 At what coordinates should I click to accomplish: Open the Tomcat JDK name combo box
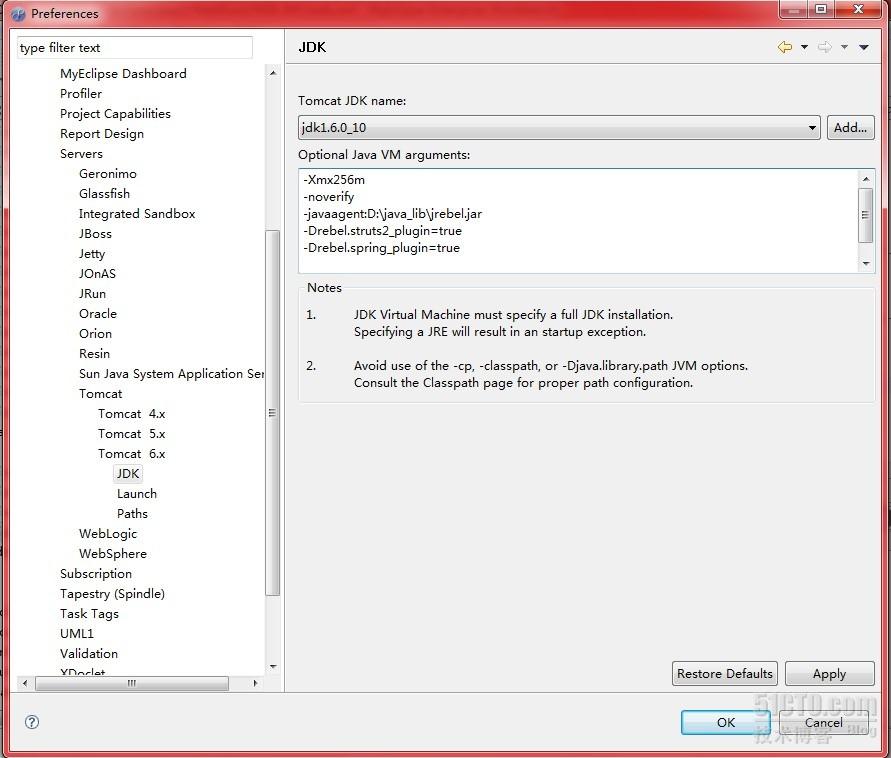click(559, 127)
